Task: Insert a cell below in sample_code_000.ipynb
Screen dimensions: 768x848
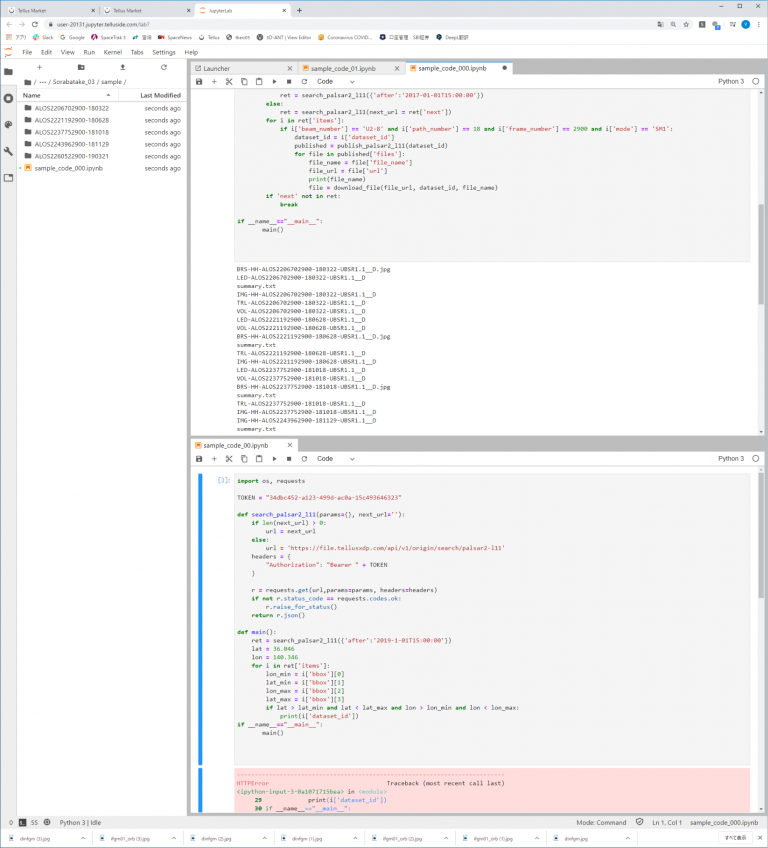Action: tap(214, 82)
